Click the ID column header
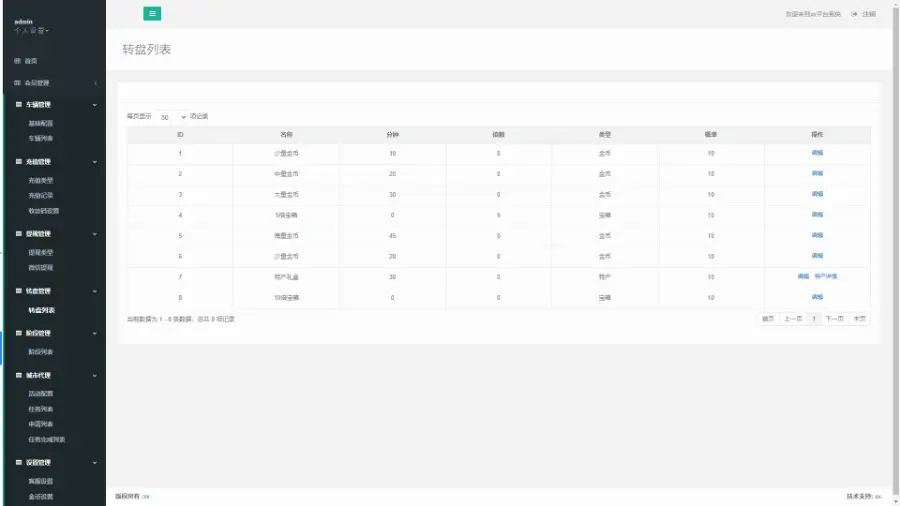Image resolution: width=900 pixels, height=506 pixels. pyautogui.click(x=180, y=134)
